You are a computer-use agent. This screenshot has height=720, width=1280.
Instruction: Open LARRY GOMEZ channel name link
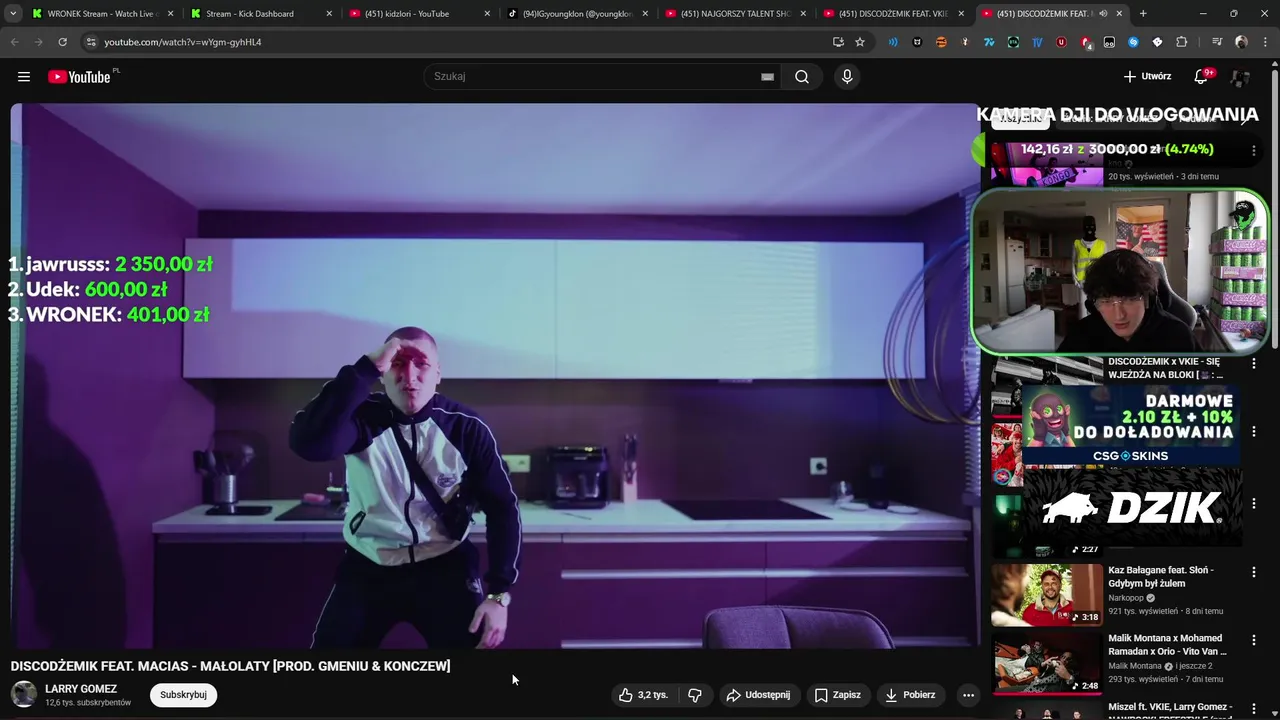81,689
